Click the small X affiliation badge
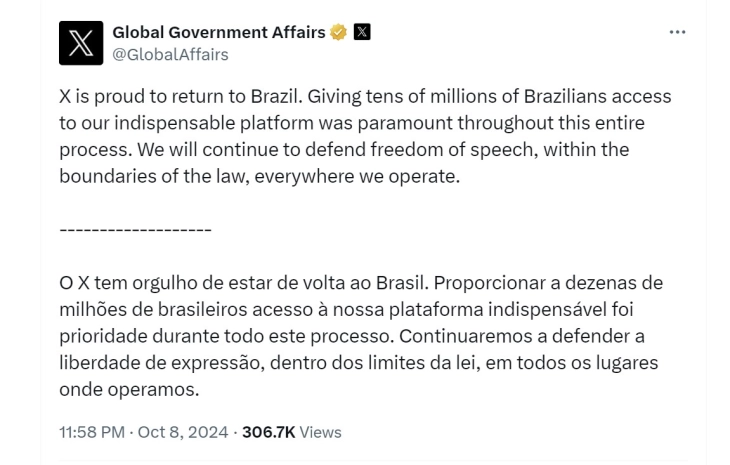Viewport: 730px width, 465px height. point(362,32)
